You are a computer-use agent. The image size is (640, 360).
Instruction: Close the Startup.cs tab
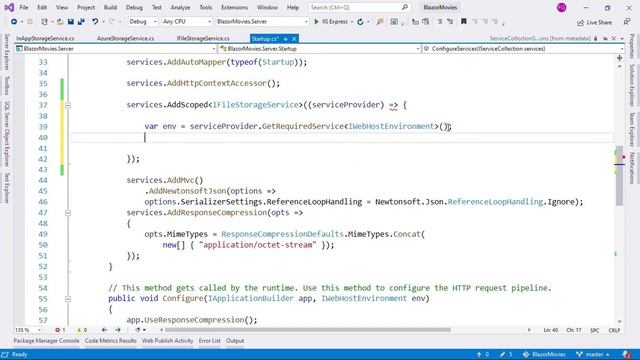(x=294, y=39)
